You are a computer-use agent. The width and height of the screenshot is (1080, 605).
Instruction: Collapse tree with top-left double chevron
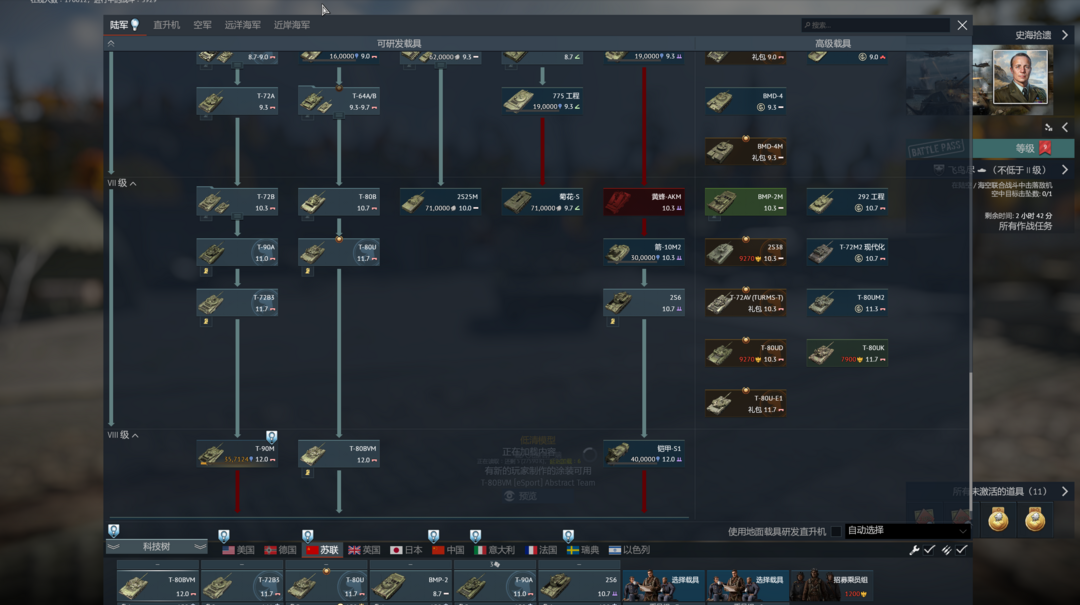(x=111, y=43)
